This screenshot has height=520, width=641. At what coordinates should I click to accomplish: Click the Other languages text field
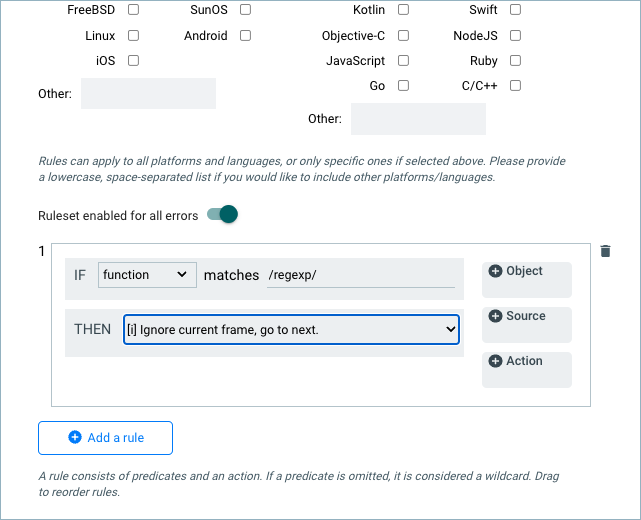(418, 119)
